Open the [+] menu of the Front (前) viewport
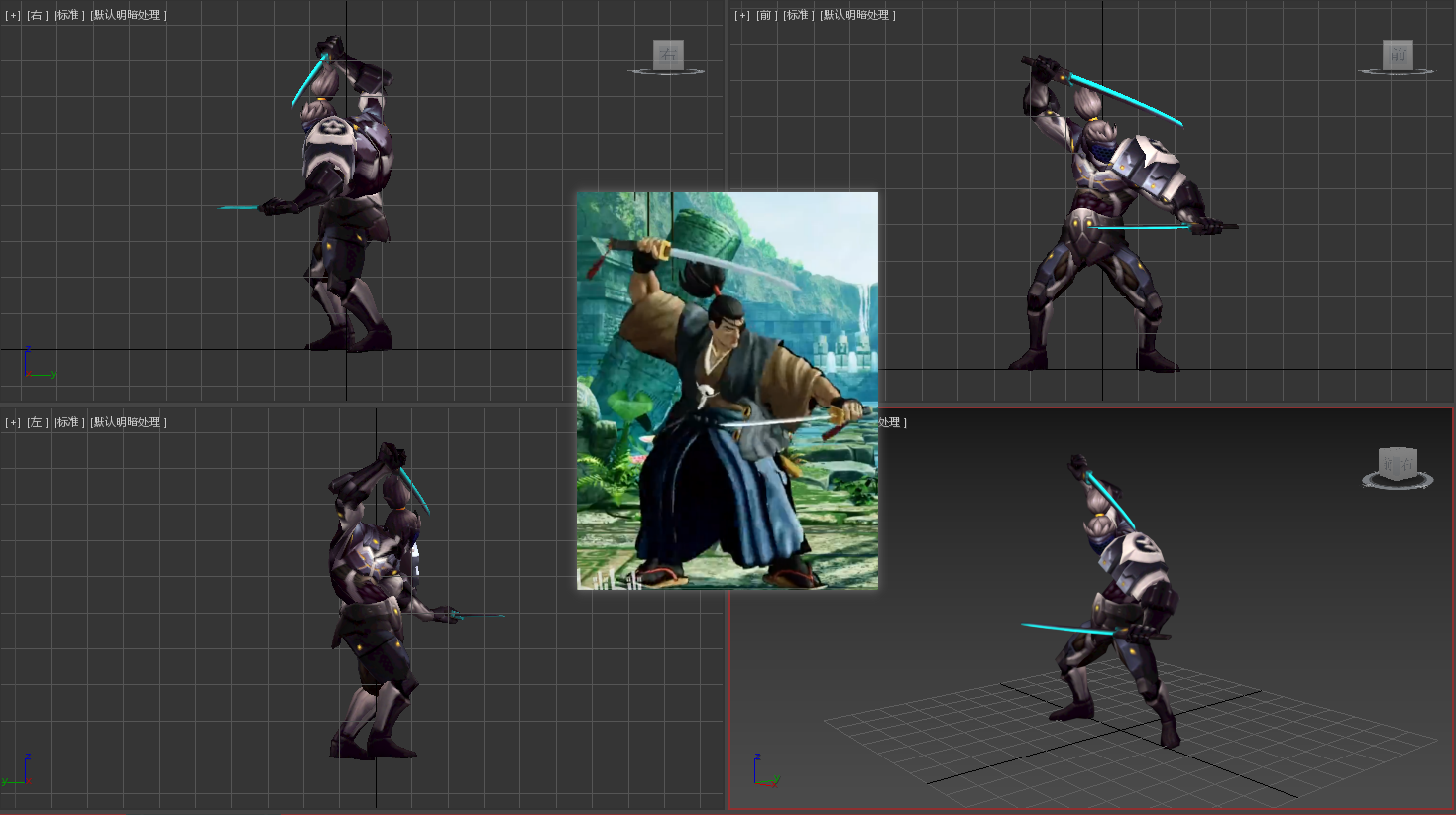The height and width of the screenshot is (815, 1456). click(x=742, y=15)
